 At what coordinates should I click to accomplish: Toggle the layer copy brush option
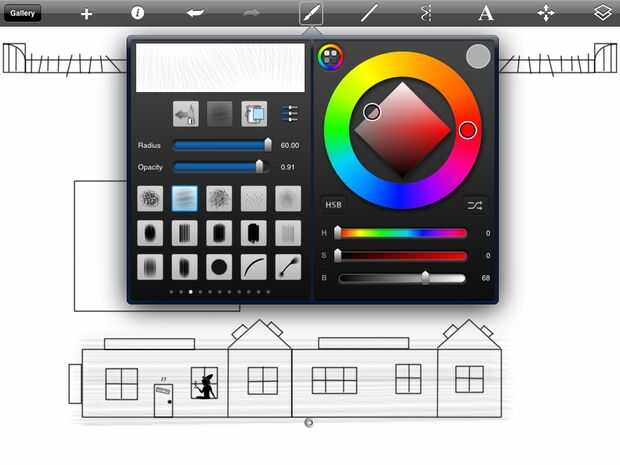click(x=254, y=114)
